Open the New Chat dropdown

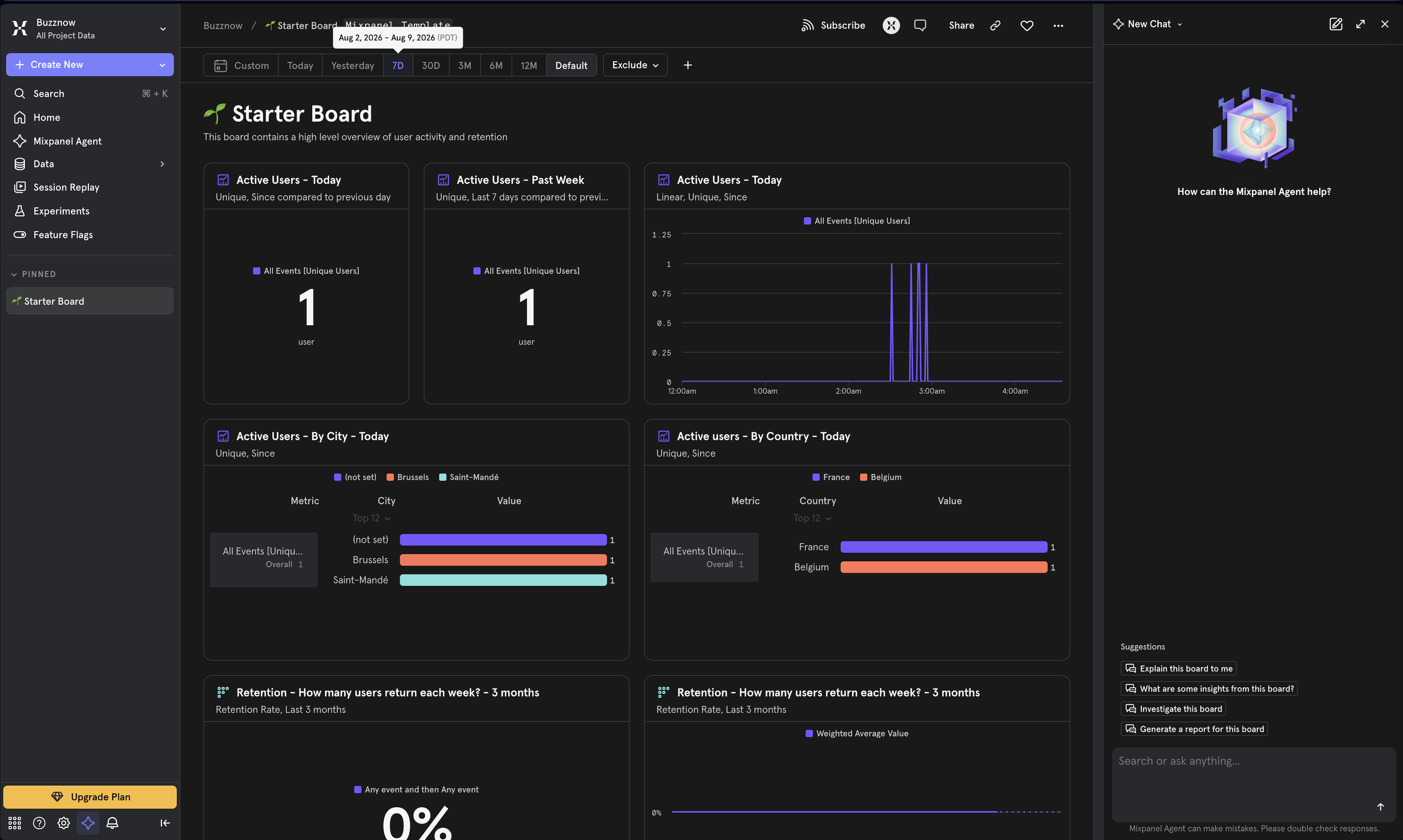[1148, 24]
